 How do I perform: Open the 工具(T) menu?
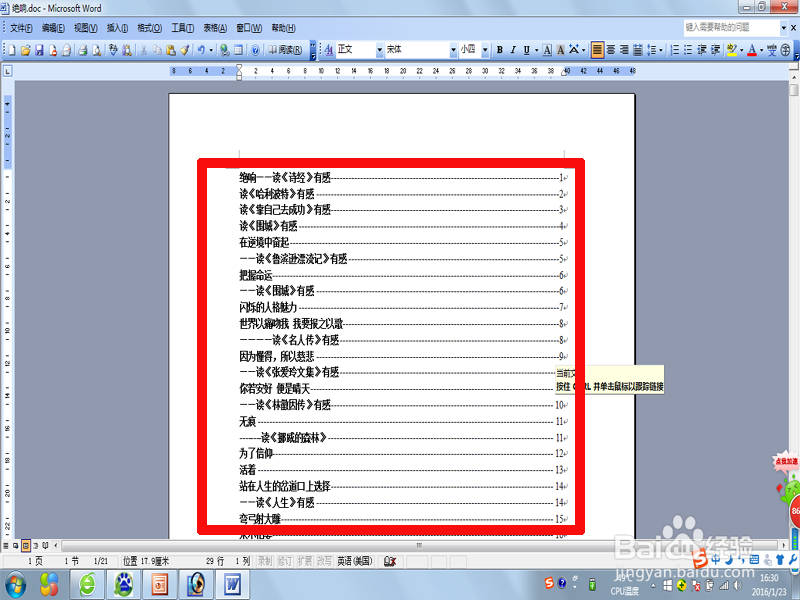[x=182, y=28]
